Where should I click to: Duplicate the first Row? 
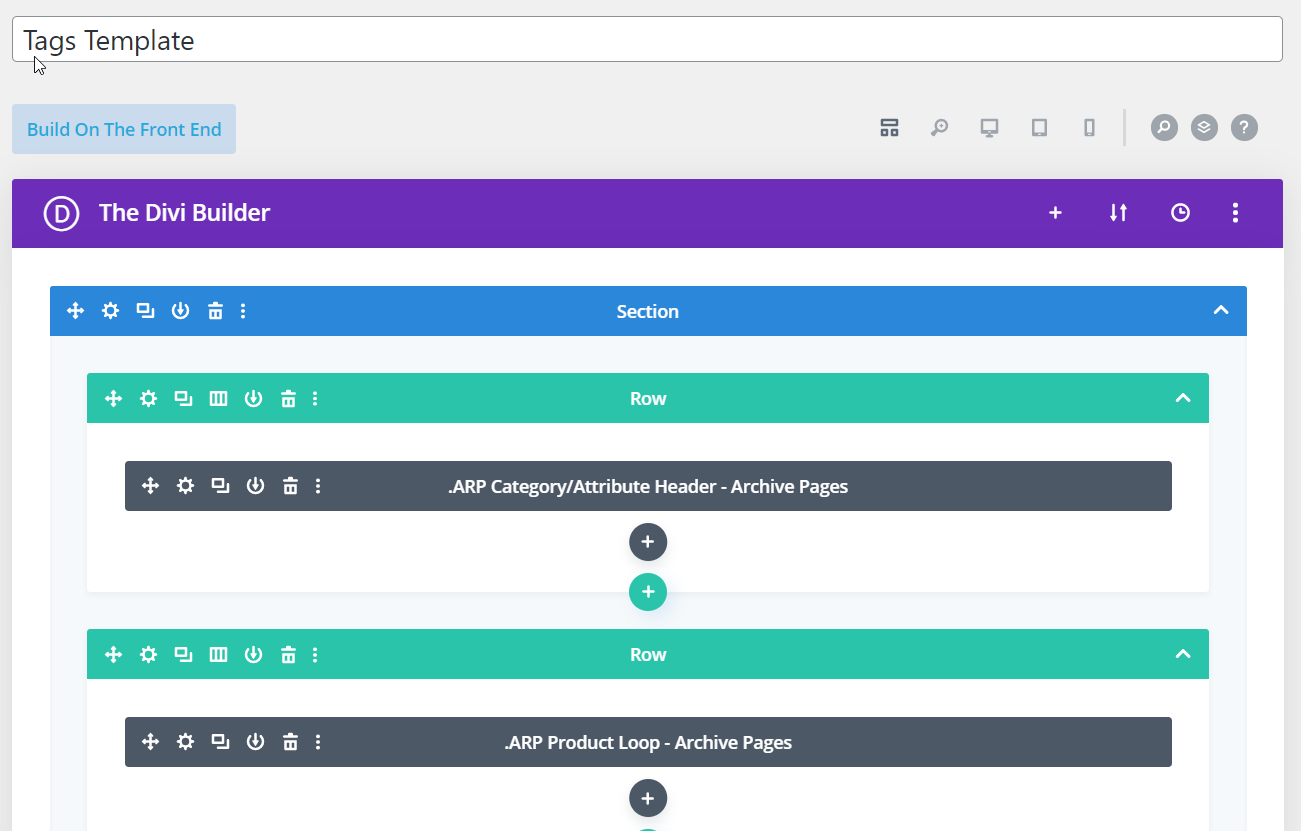(183, 399)
